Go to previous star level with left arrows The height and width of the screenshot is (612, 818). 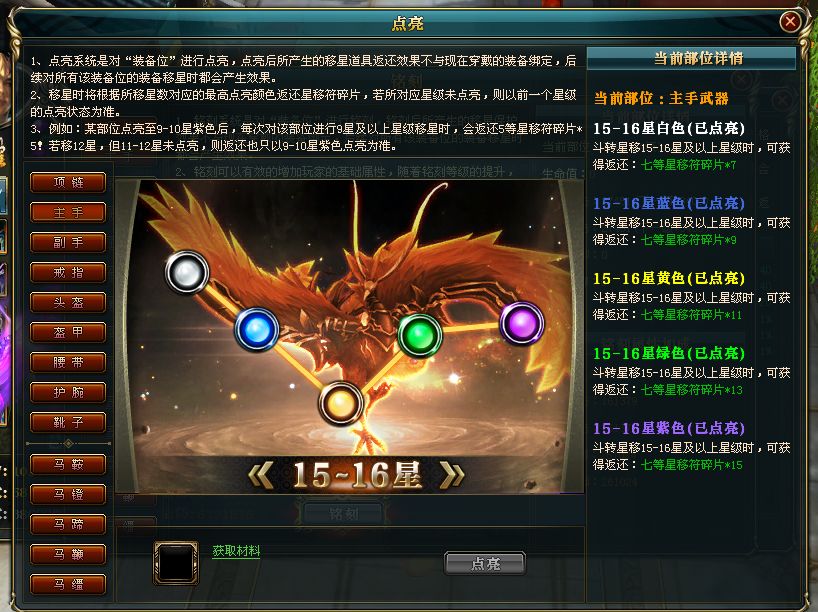point(261,475)
